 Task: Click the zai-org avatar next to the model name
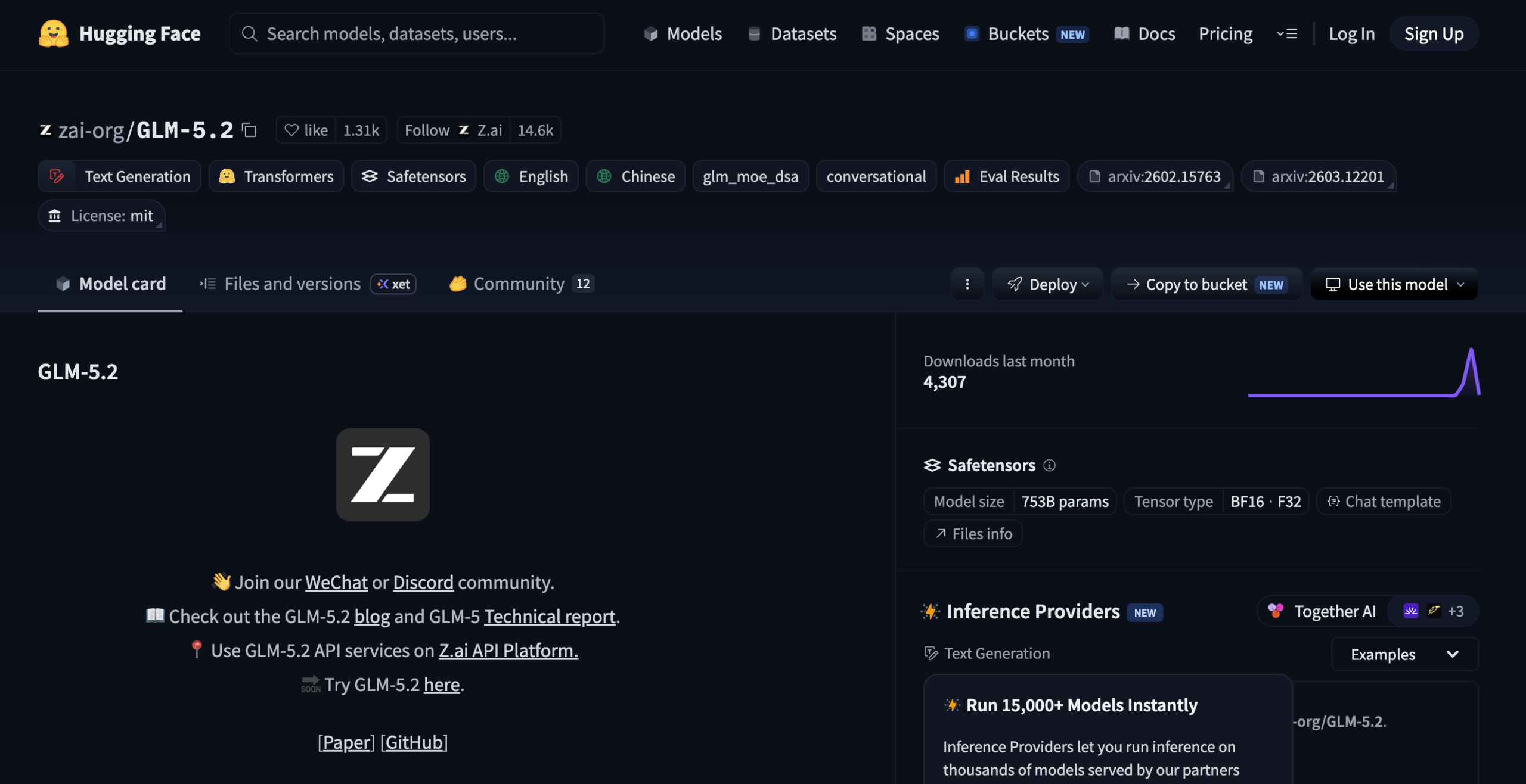pos(45,130)
